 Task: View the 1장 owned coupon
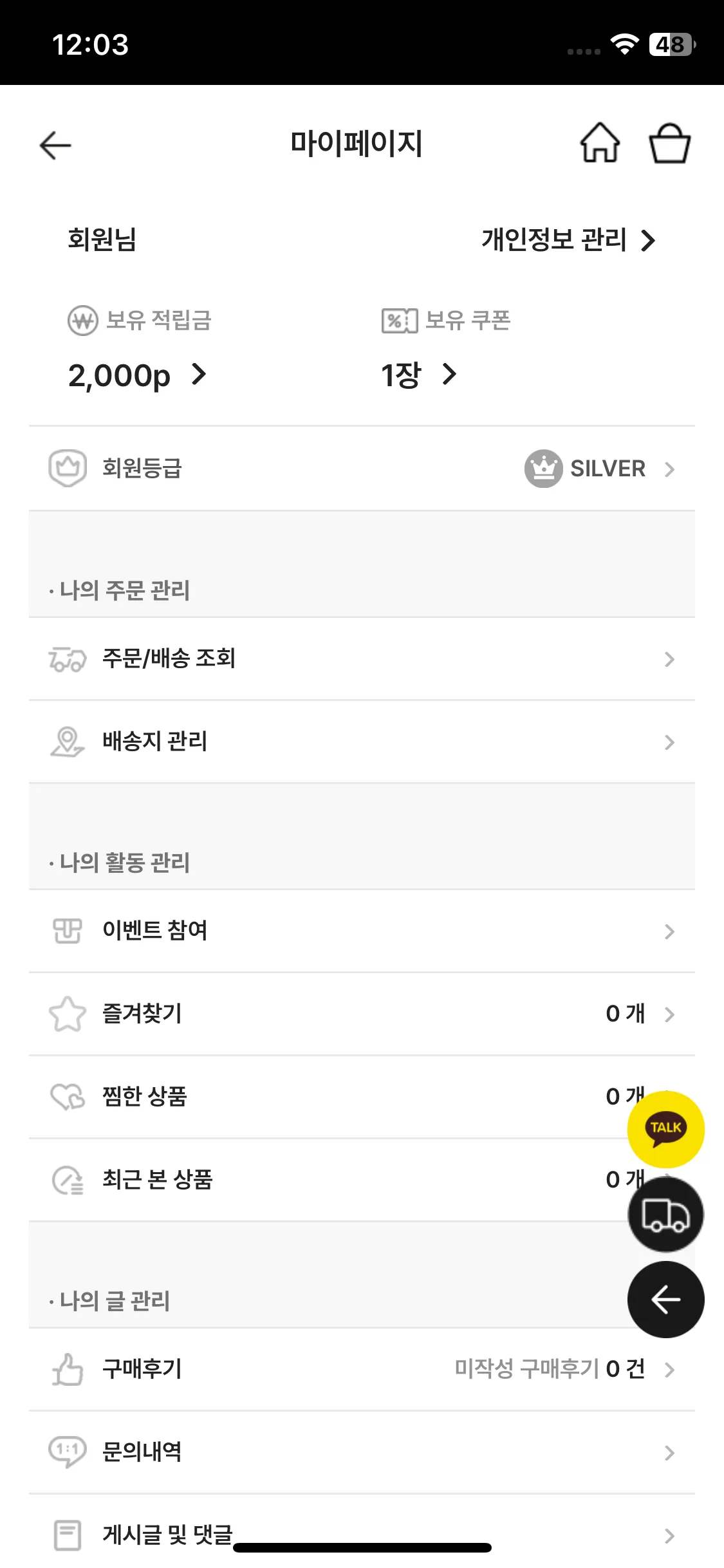[x=418, y=375]
